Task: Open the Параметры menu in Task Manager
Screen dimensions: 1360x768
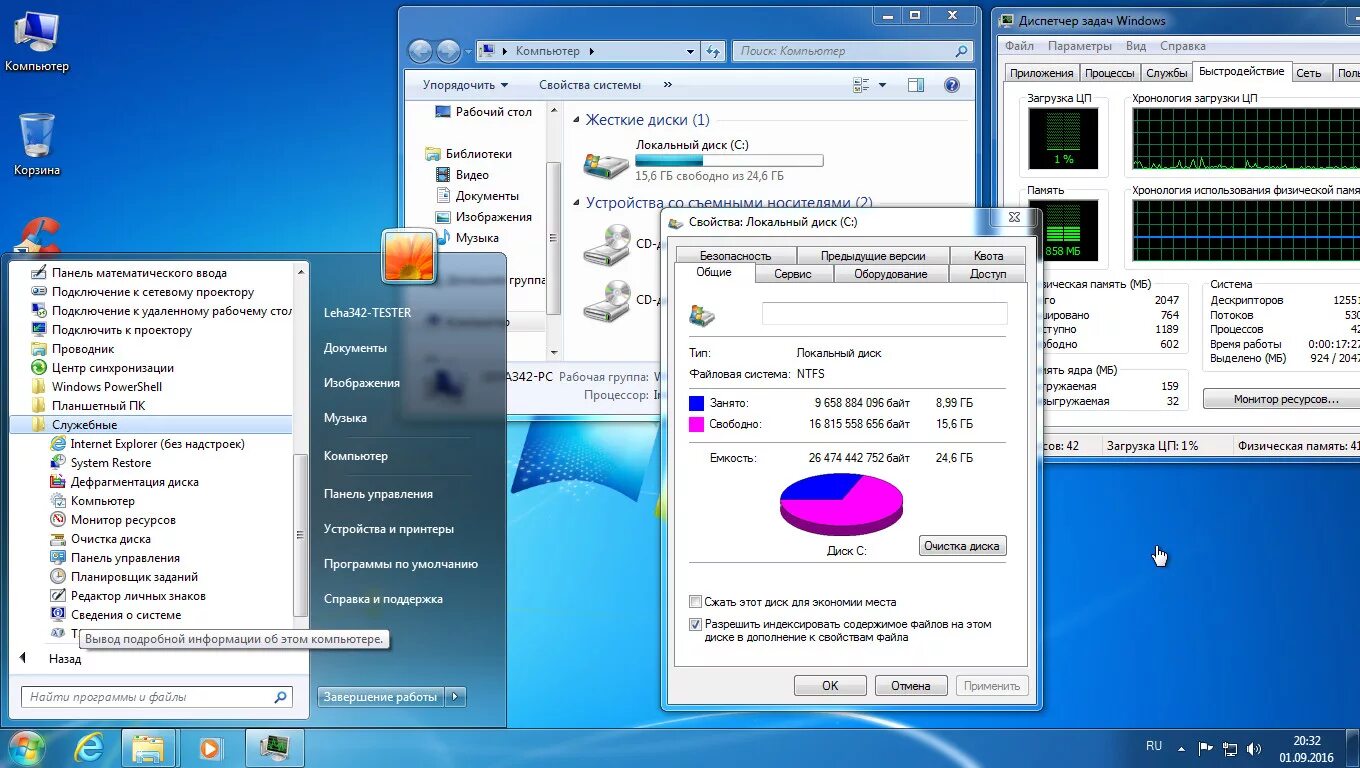Action: [x=1079, y=46]
